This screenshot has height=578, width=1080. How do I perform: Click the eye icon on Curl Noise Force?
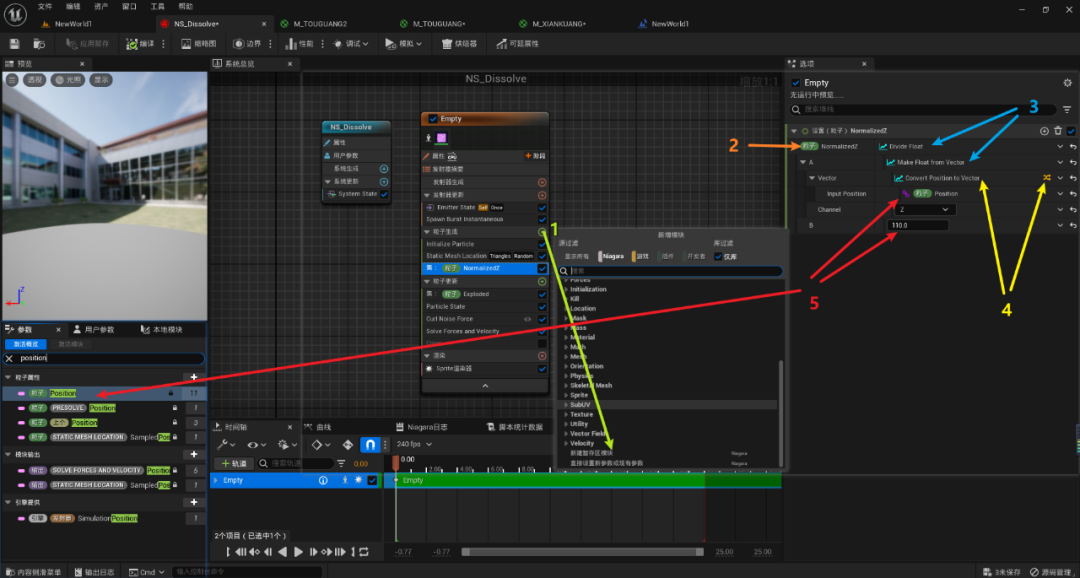click(x=528, y=319)
